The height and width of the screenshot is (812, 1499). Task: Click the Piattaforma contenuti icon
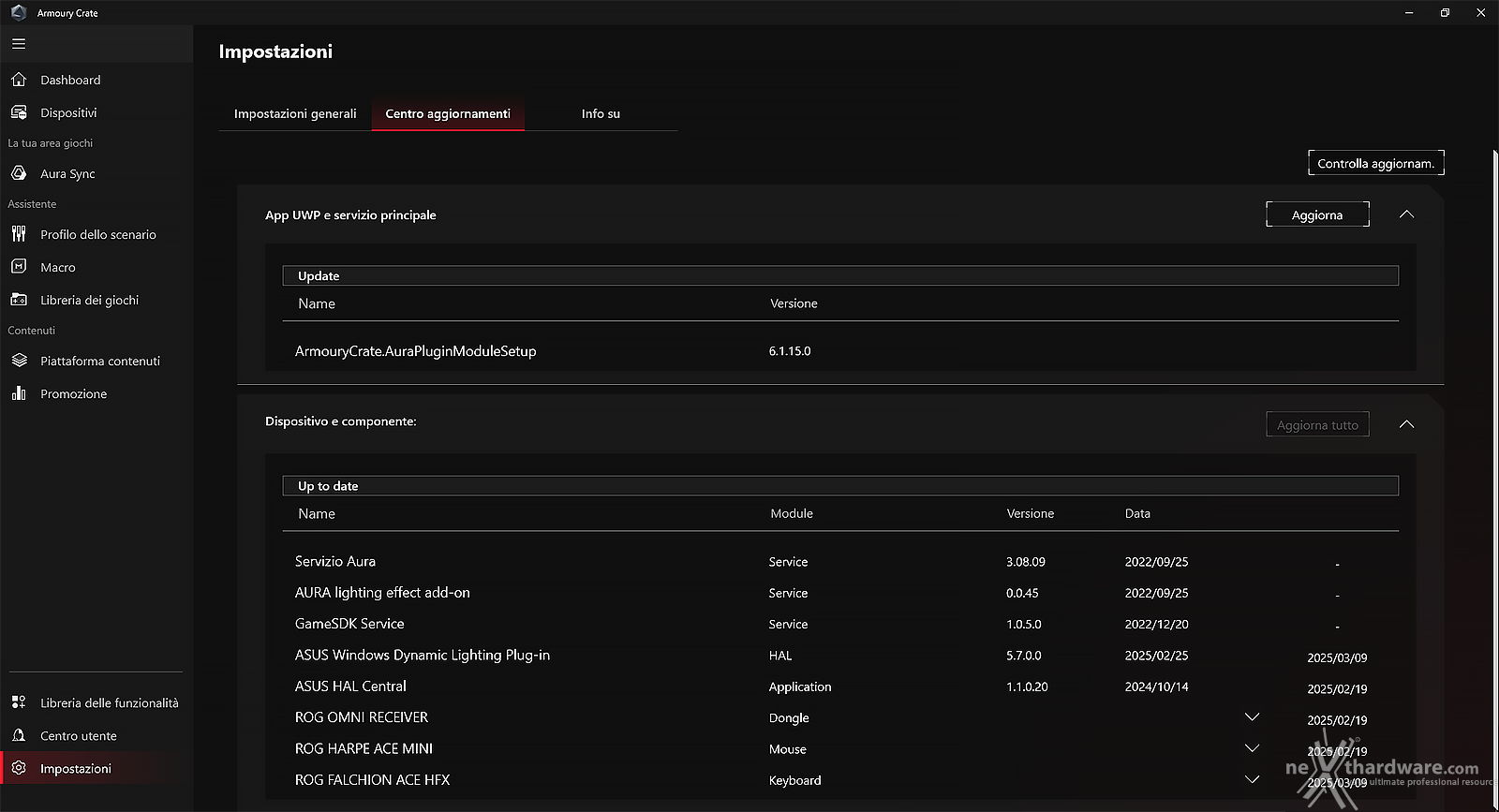pyautogui.click(x=19, y=361)
